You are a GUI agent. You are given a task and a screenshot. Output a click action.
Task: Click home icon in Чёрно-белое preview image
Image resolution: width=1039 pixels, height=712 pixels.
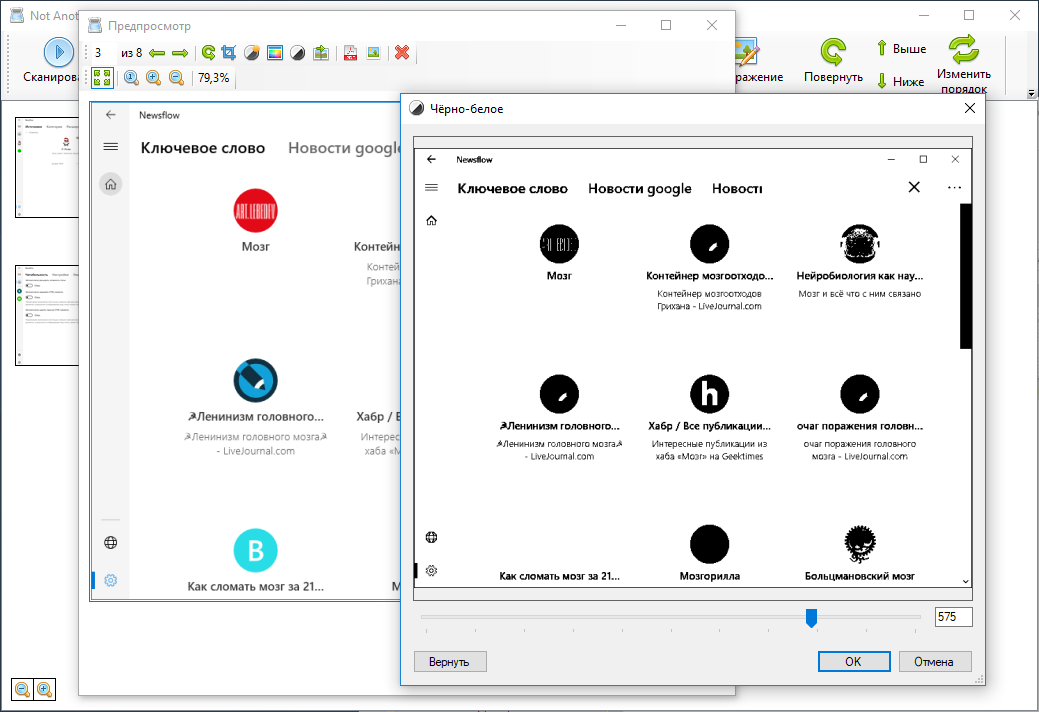pos(431,221)
